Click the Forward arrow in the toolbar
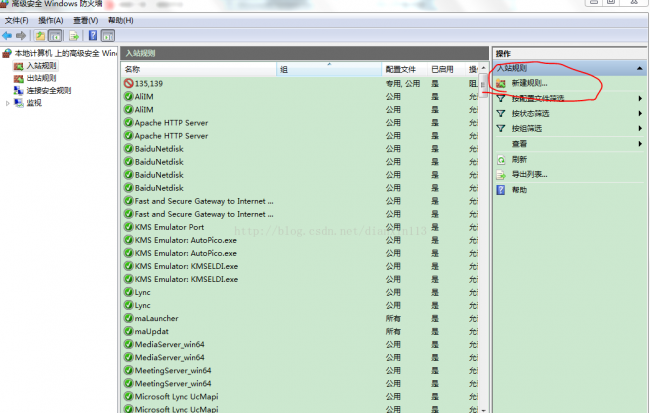 tap(21, 36)
